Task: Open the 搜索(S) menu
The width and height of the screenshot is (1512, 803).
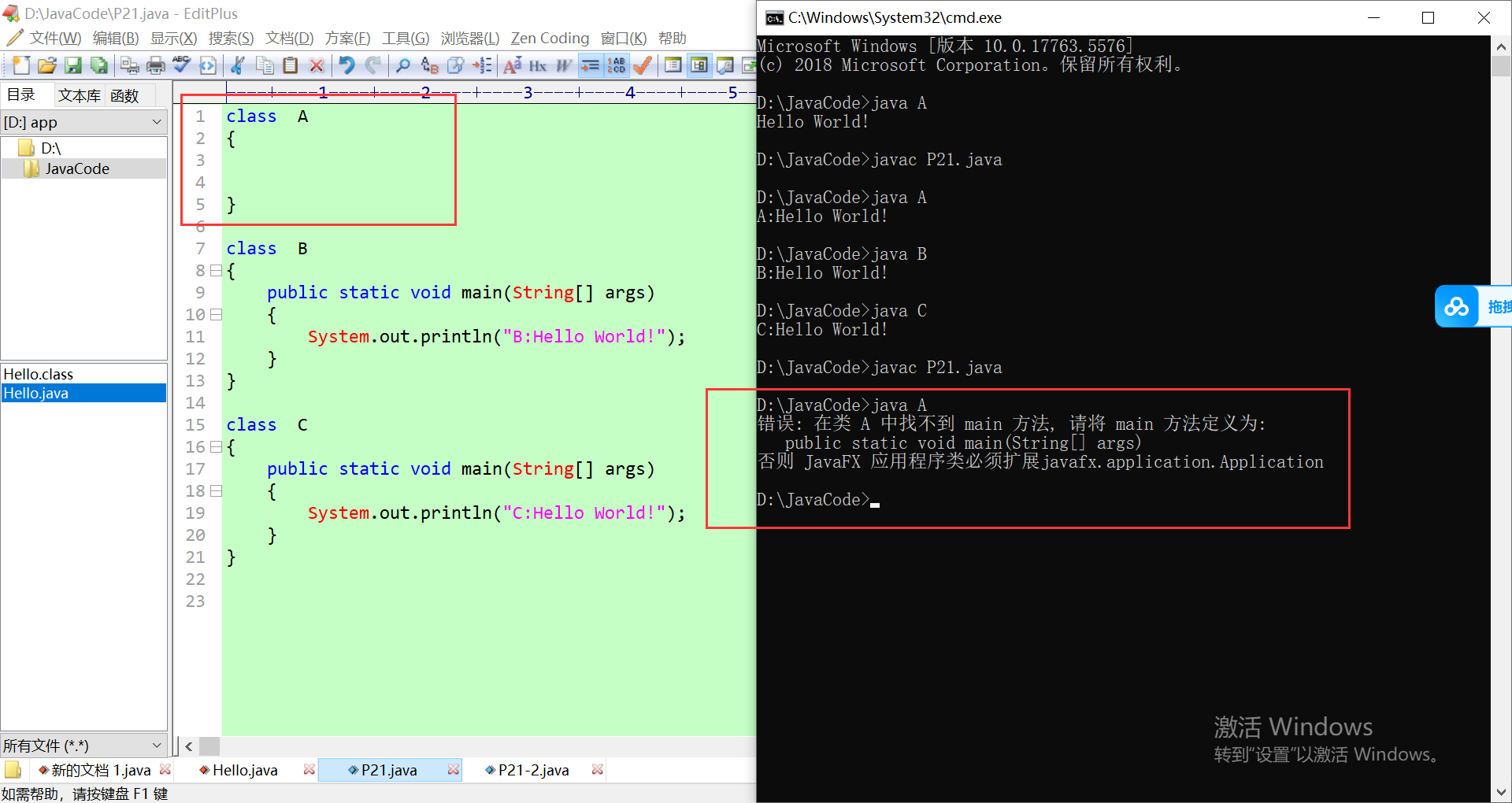Action: pyautogui.click(x=231, y=38)
